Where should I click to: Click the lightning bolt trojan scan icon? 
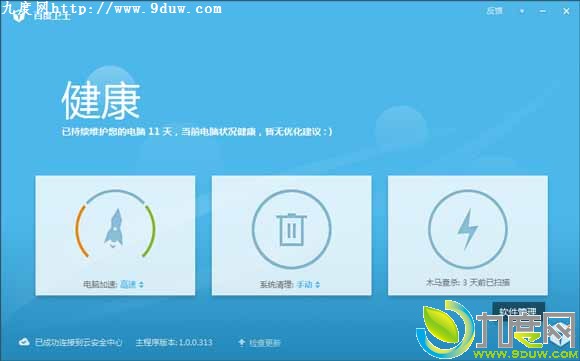click(x=468, y=229)
